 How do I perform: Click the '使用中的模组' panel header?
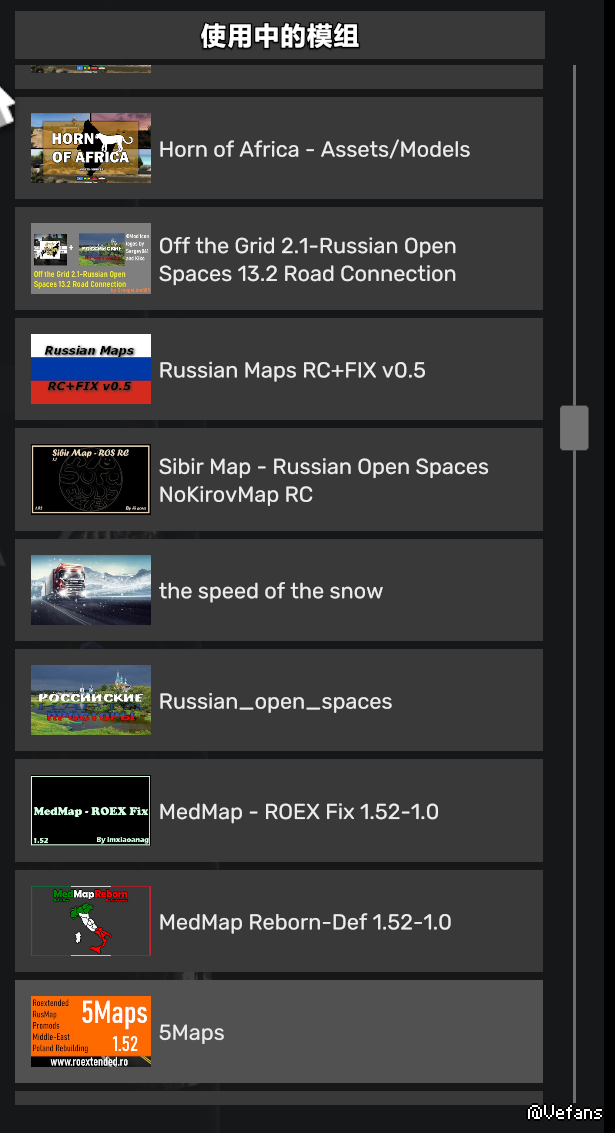click(279, 36)
